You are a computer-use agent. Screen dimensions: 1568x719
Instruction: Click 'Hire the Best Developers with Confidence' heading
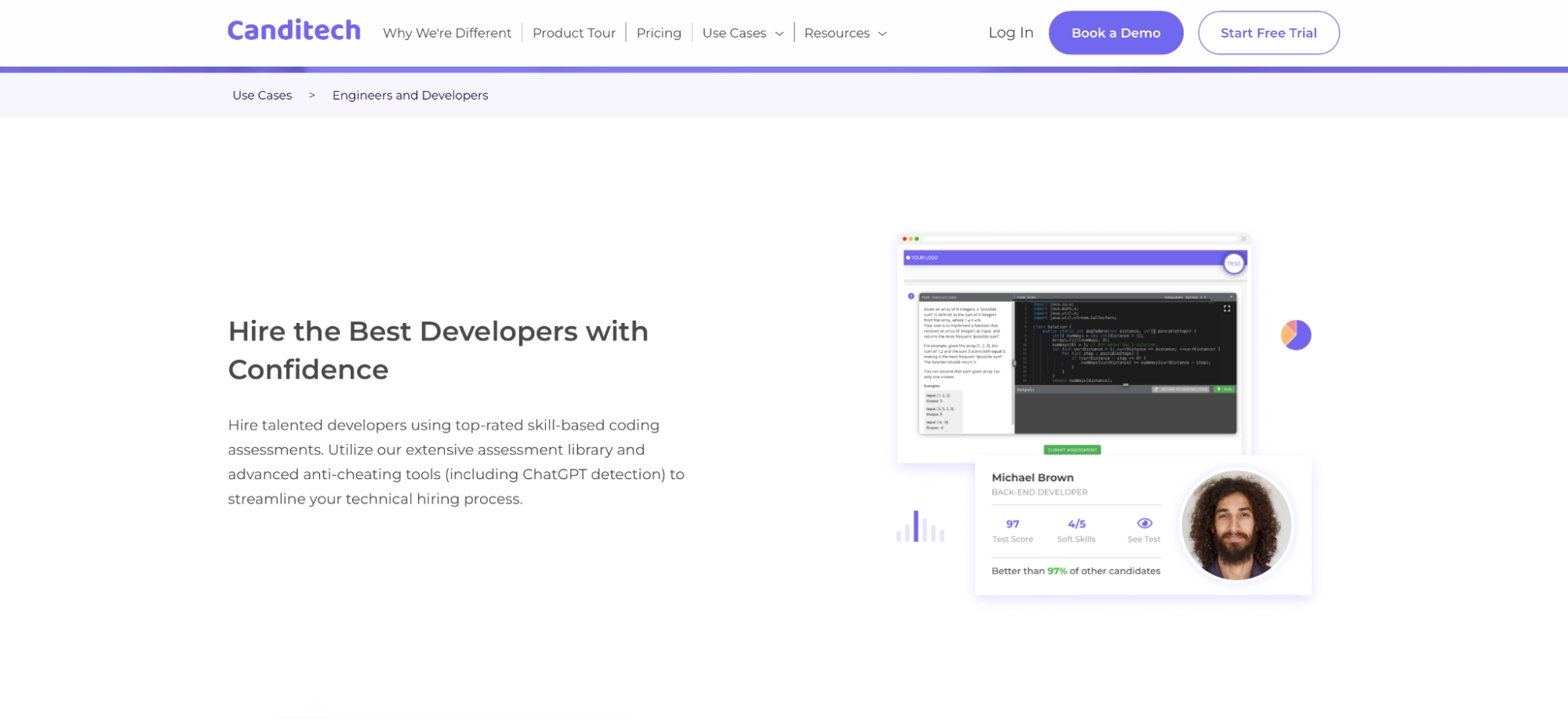tap(438, 350)
